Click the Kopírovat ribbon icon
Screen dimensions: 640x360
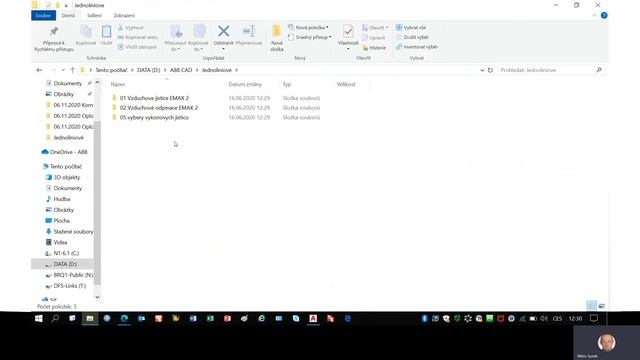[x=86, y=31]
